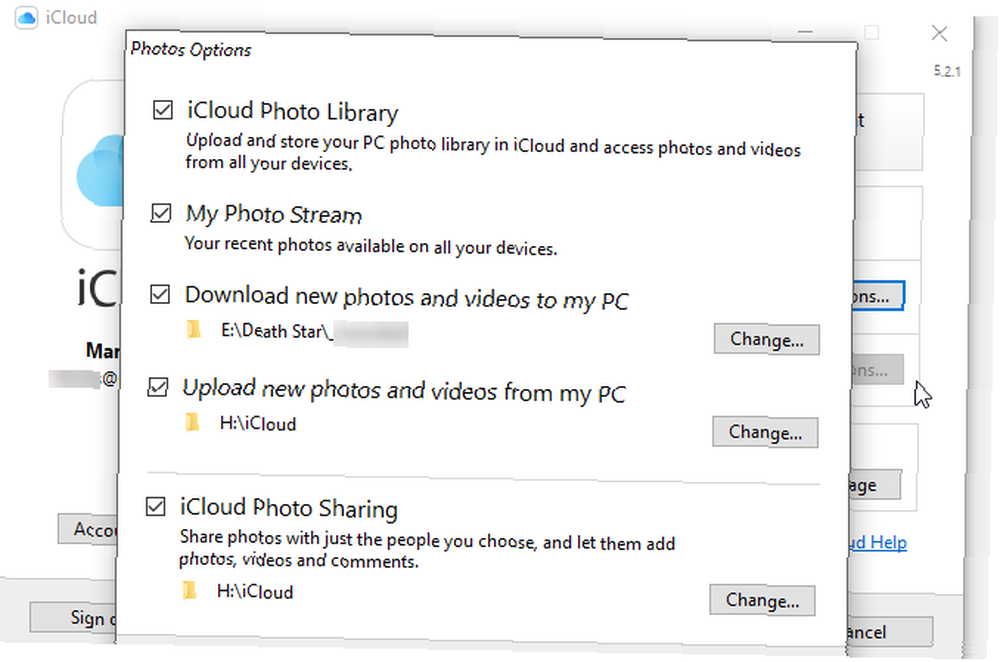Image resolution: width=1000 pixels, height=662 pixels.
Task: Click folder icon under Upload new photos
Action: (x=192, y=422)
